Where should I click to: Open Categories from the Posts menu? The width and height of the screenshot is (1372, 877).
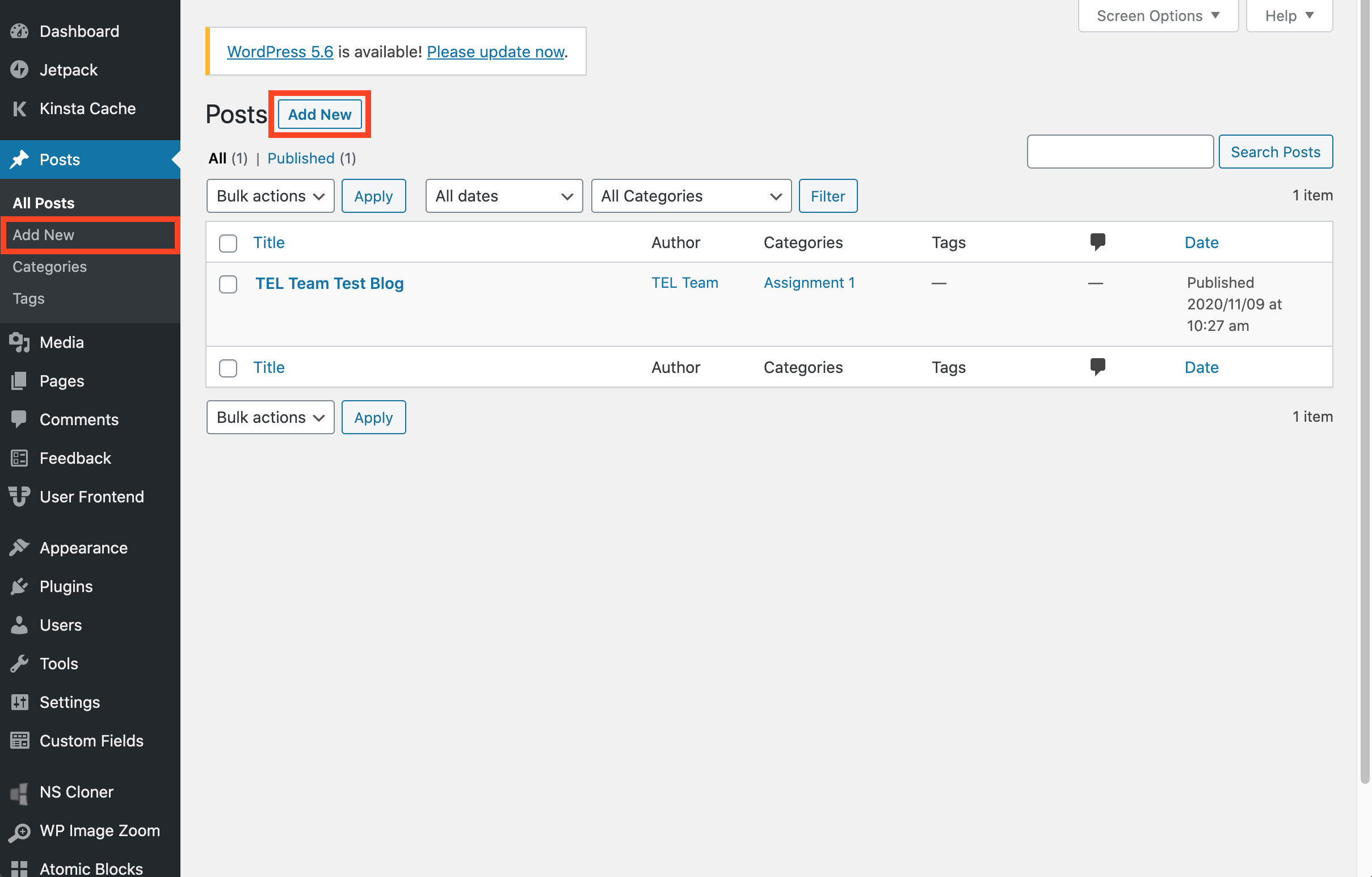tap(49, 266)
